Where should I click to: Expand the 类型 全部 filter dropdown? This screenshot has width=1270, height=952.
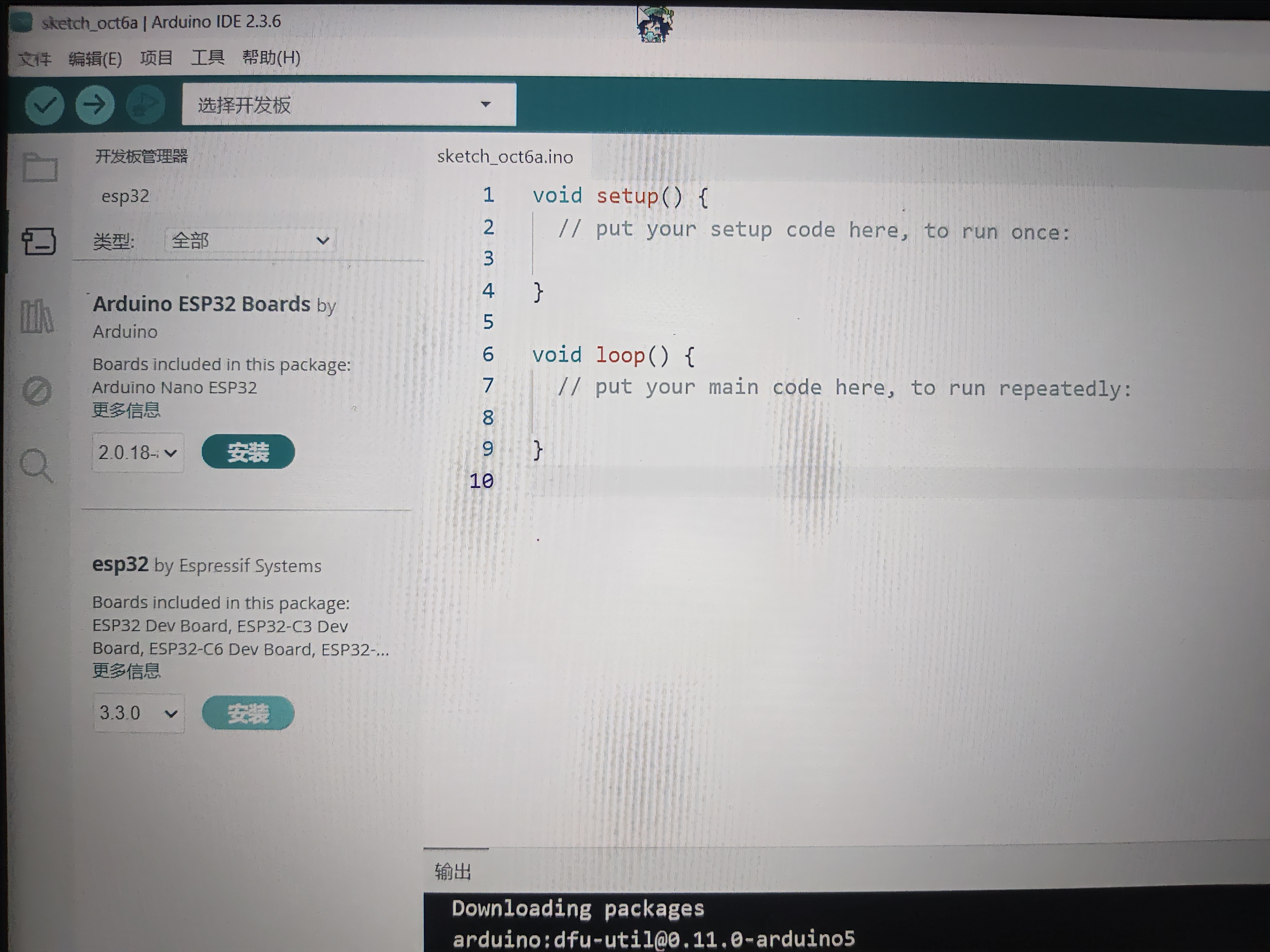[250, 240]
